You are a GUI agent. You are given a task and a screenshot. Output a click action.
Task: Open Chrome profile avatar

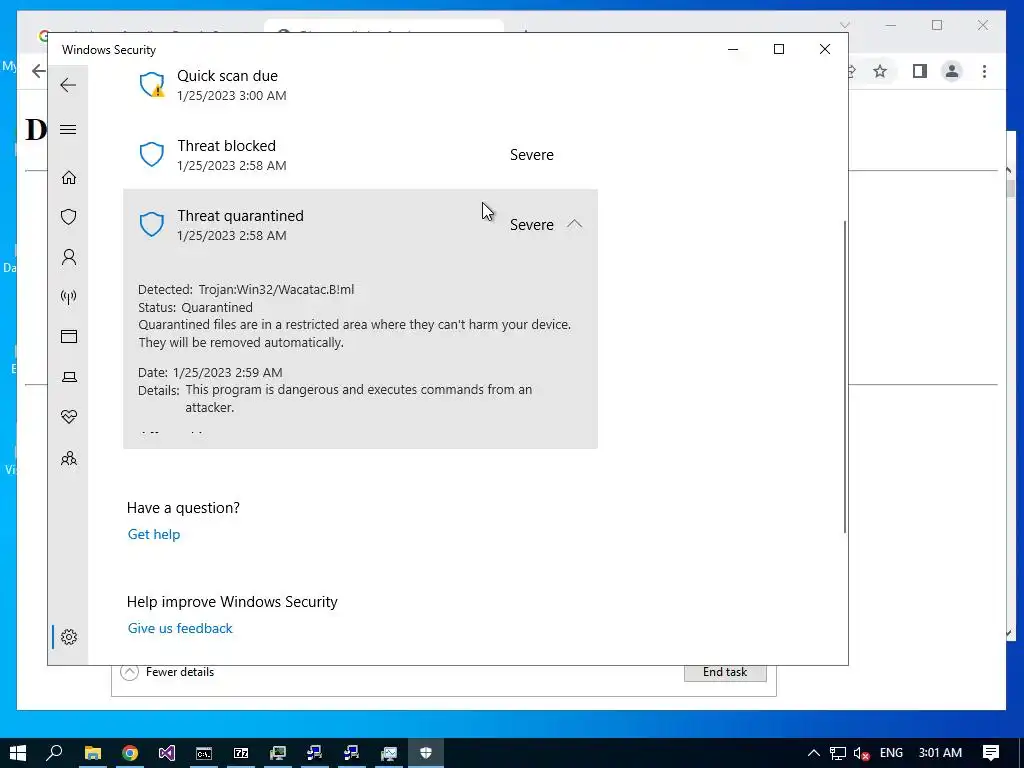[952, 71]
